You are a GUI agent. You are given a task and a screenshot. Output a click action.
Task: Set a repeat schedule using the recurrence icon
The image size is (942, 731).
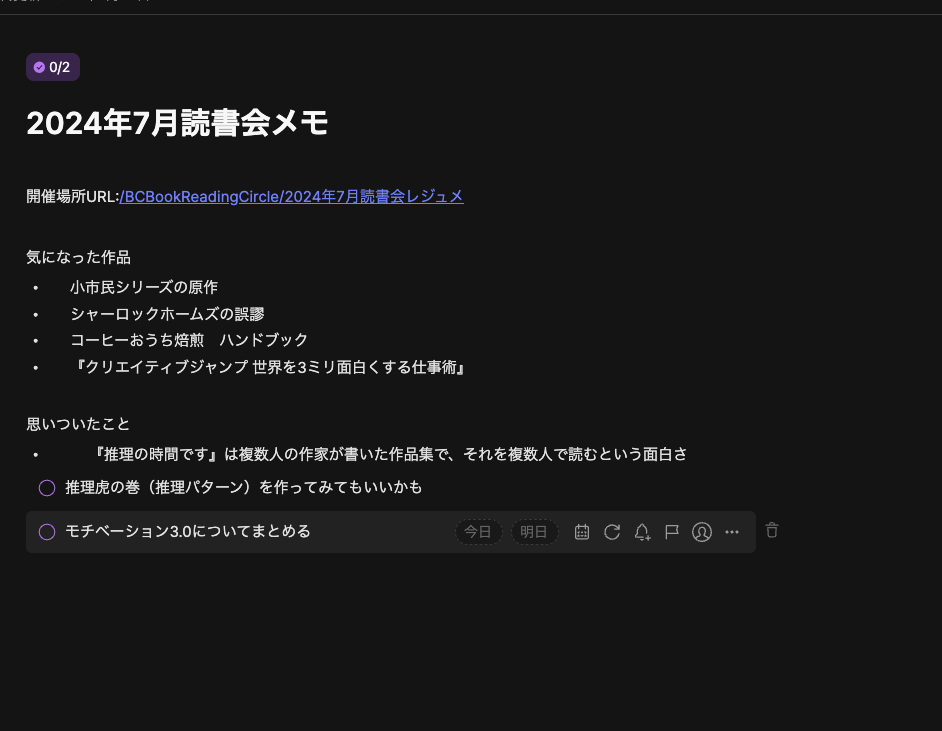(612, 532)
